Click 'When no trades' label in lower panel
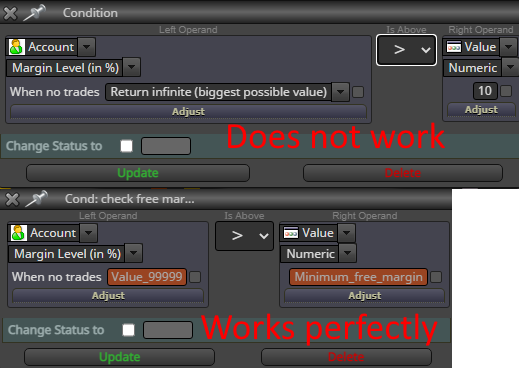Image resolution: width=519 pixels, height=368 pixels. 56,277
